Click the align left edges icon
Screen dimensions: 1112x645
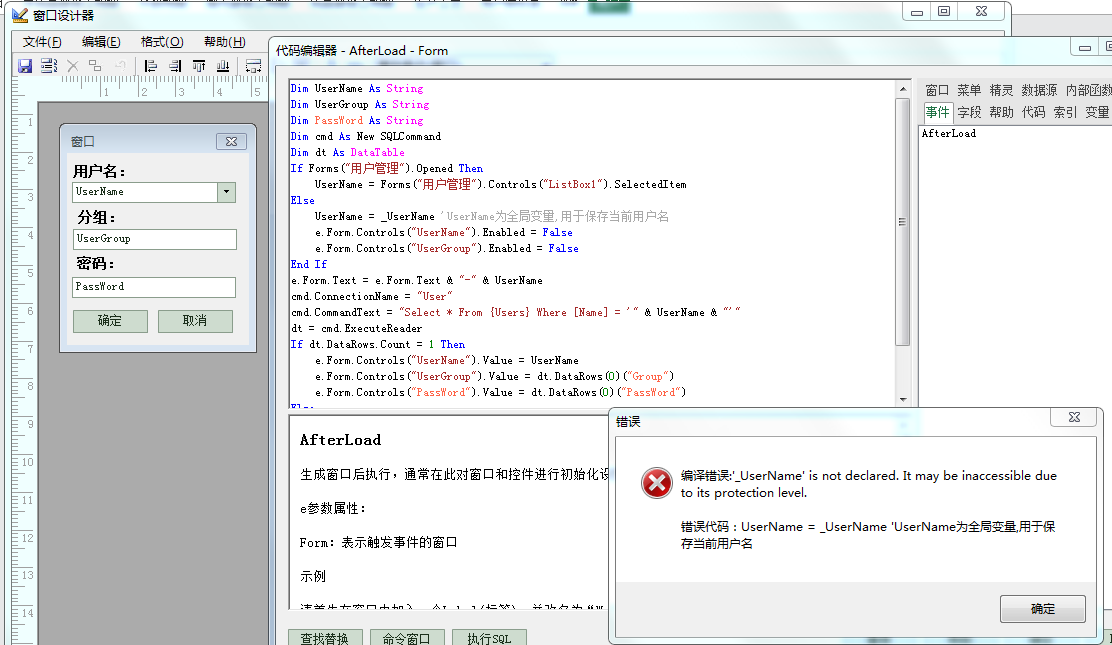pos(151,66)
